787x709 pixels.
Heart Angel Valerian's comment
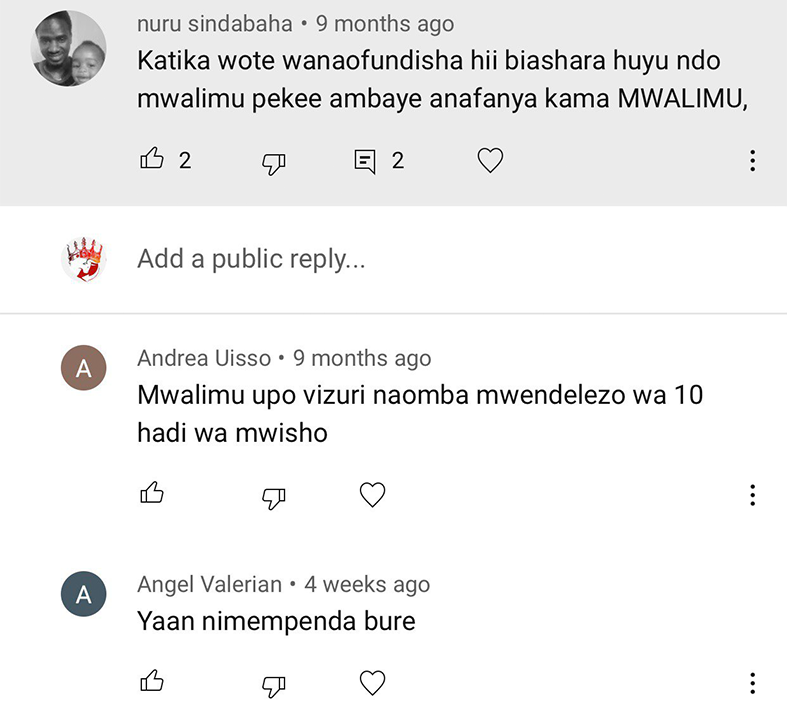pyautogui.click(x=372, y=683)
